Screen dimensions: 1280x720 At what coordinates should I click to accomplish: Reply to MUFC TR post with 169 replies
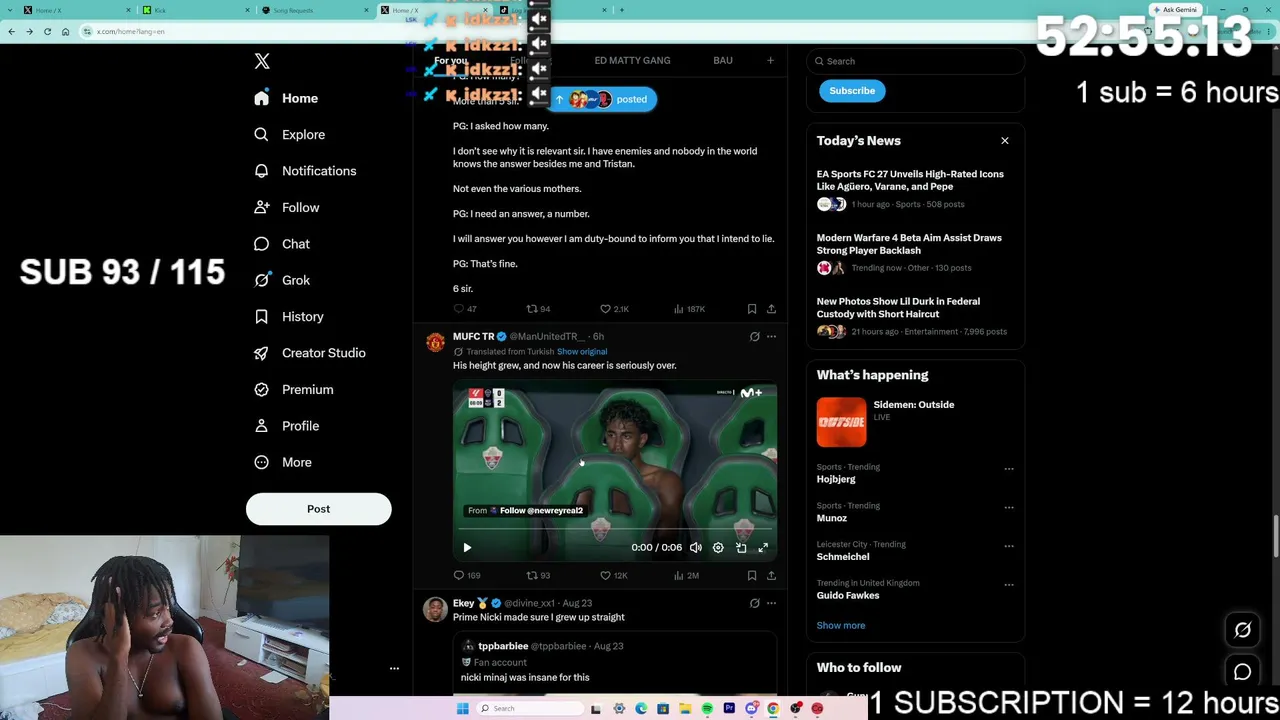point(467,575)
